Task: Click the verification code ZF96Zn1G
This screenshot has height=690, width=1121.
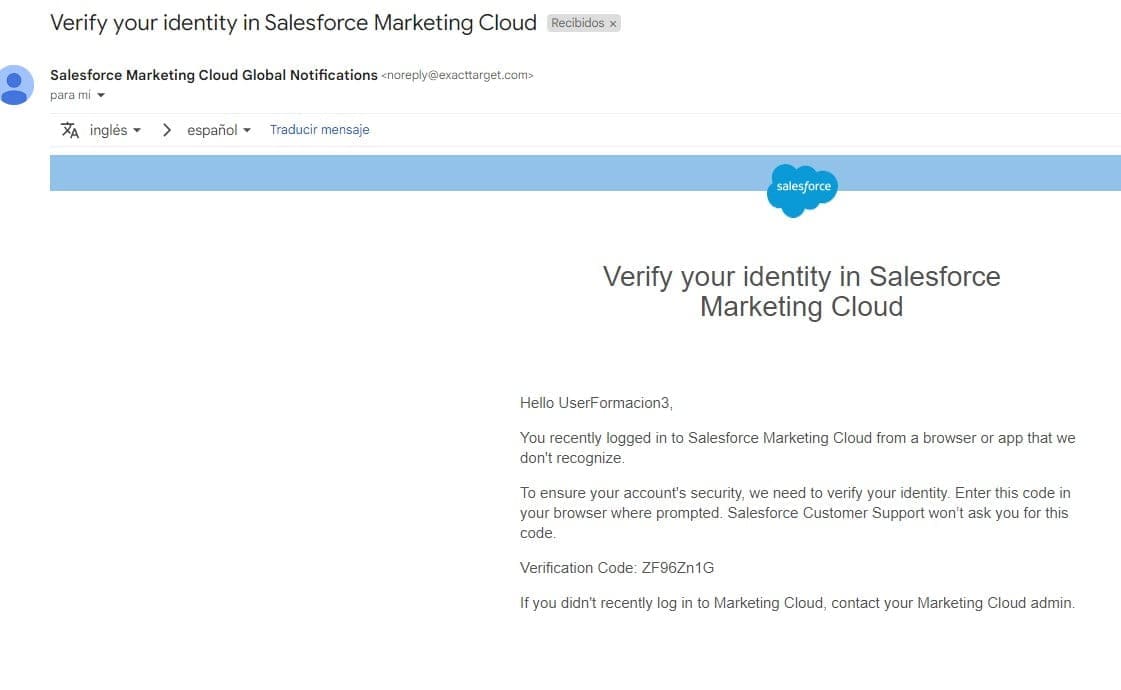Action: pyautogui.click(x=677, y=568)
